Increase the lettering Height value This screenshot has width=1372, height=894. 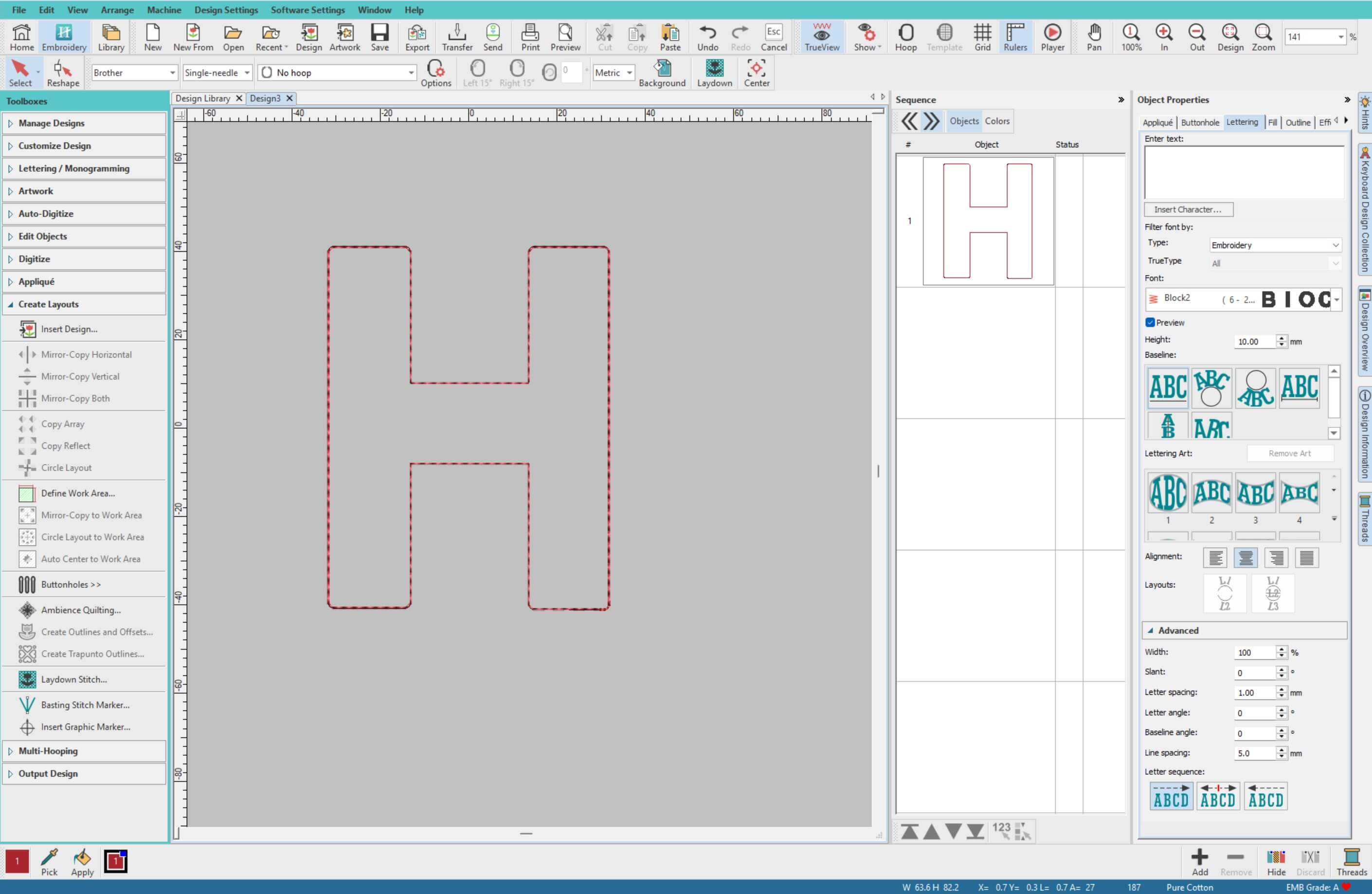point(1281,339)
